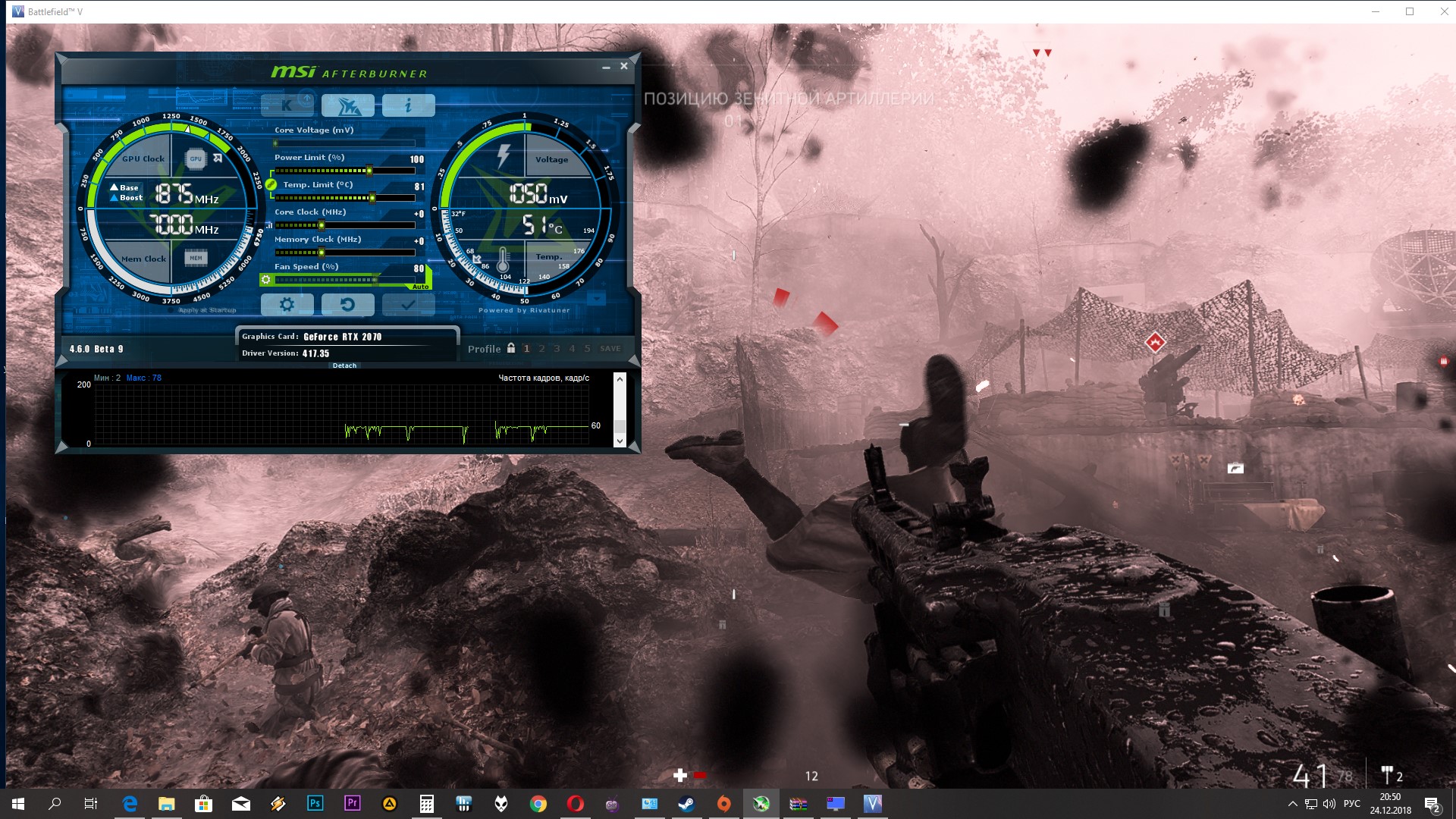The width and height of the screenshot is (1456, 819).
Task: Toggle Auto fan speed mode
Action: pos(420,287)
